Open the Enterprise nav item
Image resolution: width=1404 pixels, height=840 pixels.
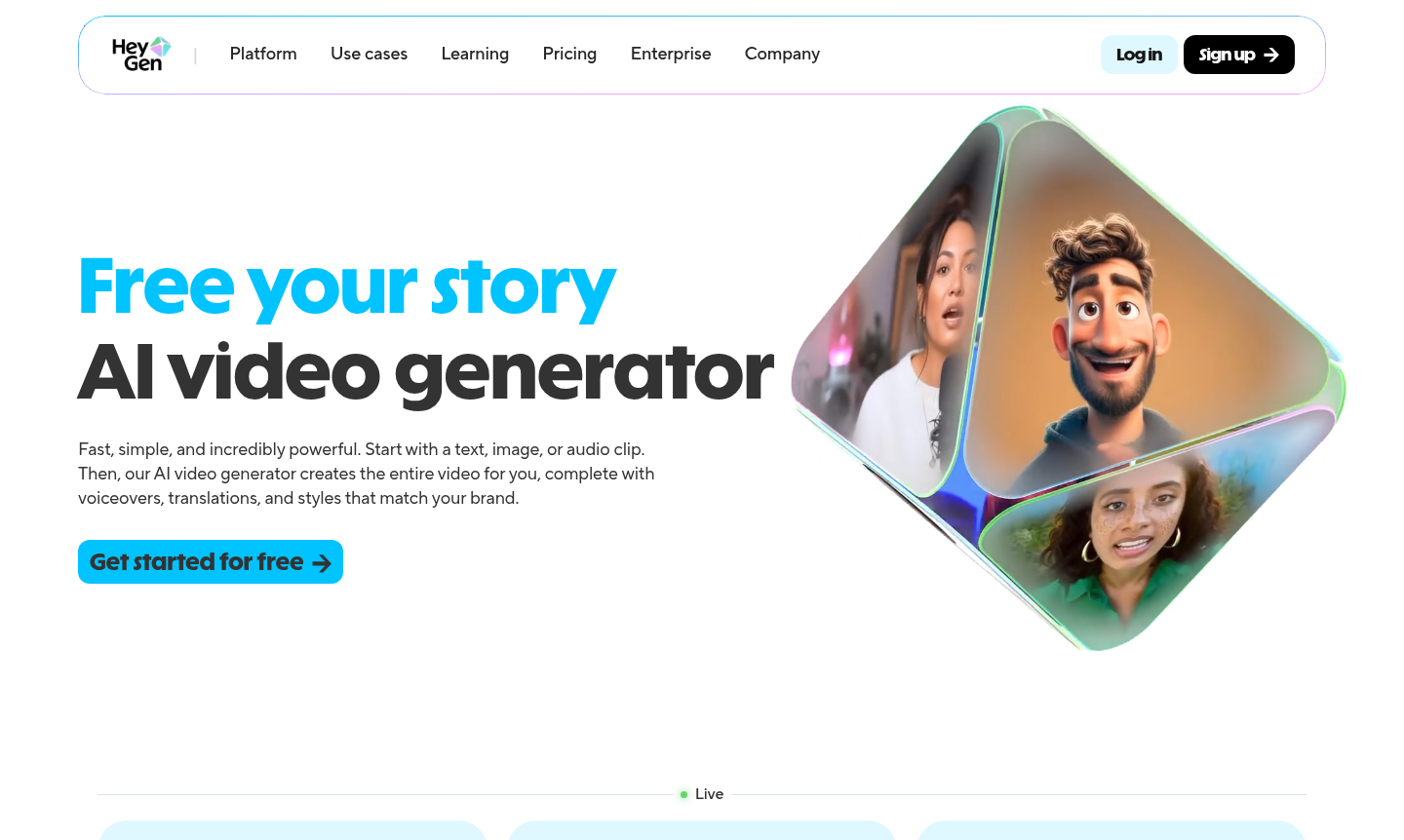[x=671, y=54]
